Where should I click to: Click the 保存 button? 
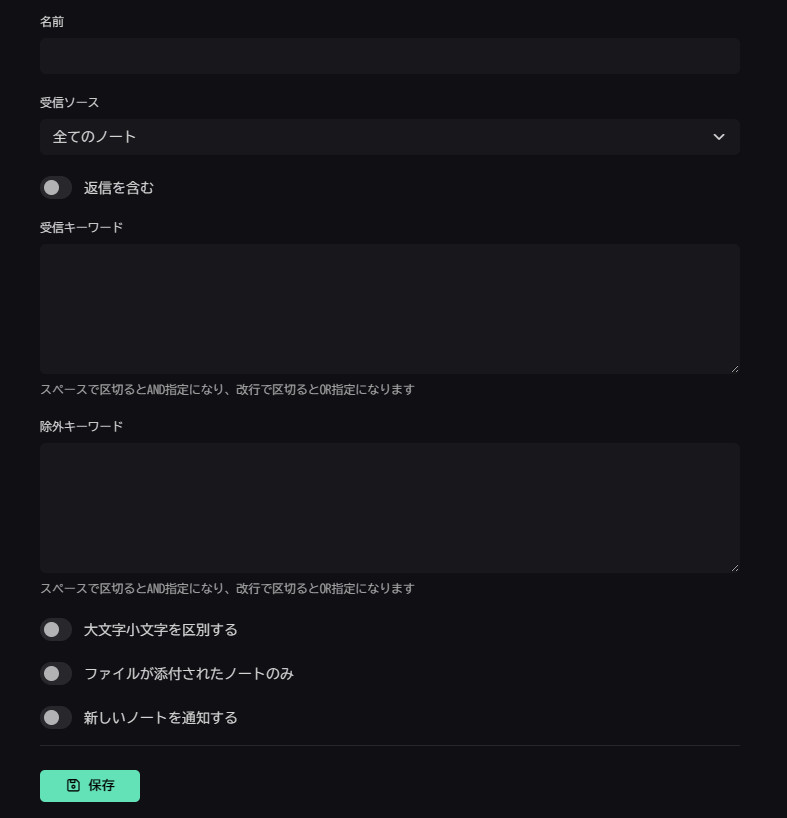pyautogui.click(x=90, y=786)
